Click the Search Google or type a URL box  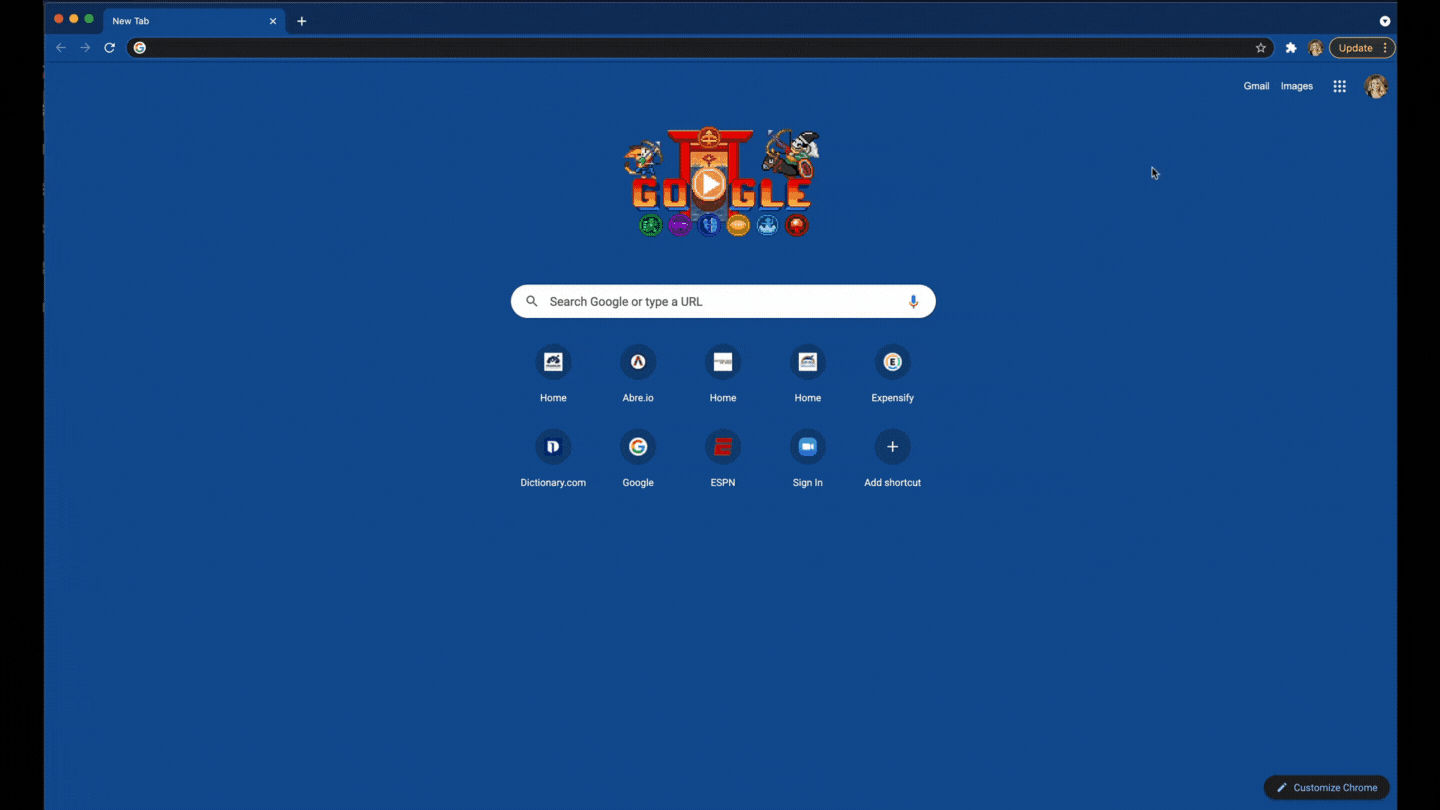723,301
